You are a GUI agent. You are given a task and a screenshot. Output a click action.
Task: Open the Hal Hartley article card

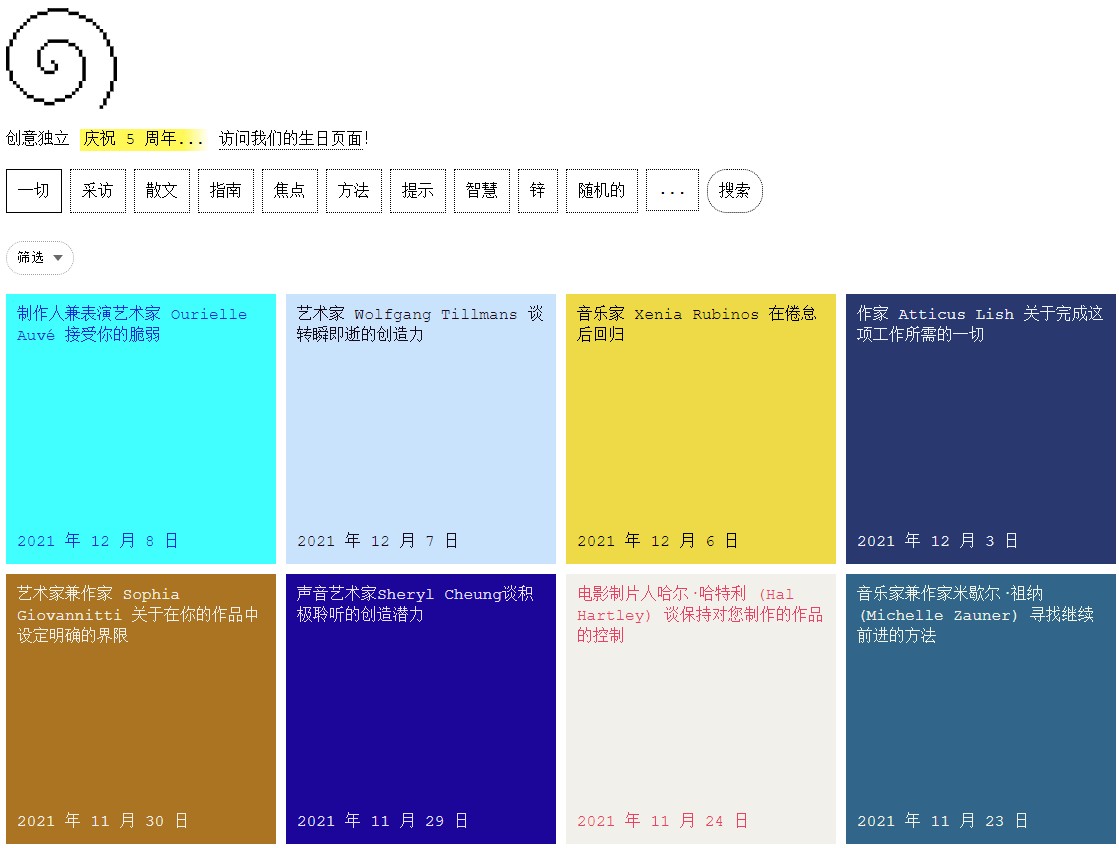tap(700, 709)
